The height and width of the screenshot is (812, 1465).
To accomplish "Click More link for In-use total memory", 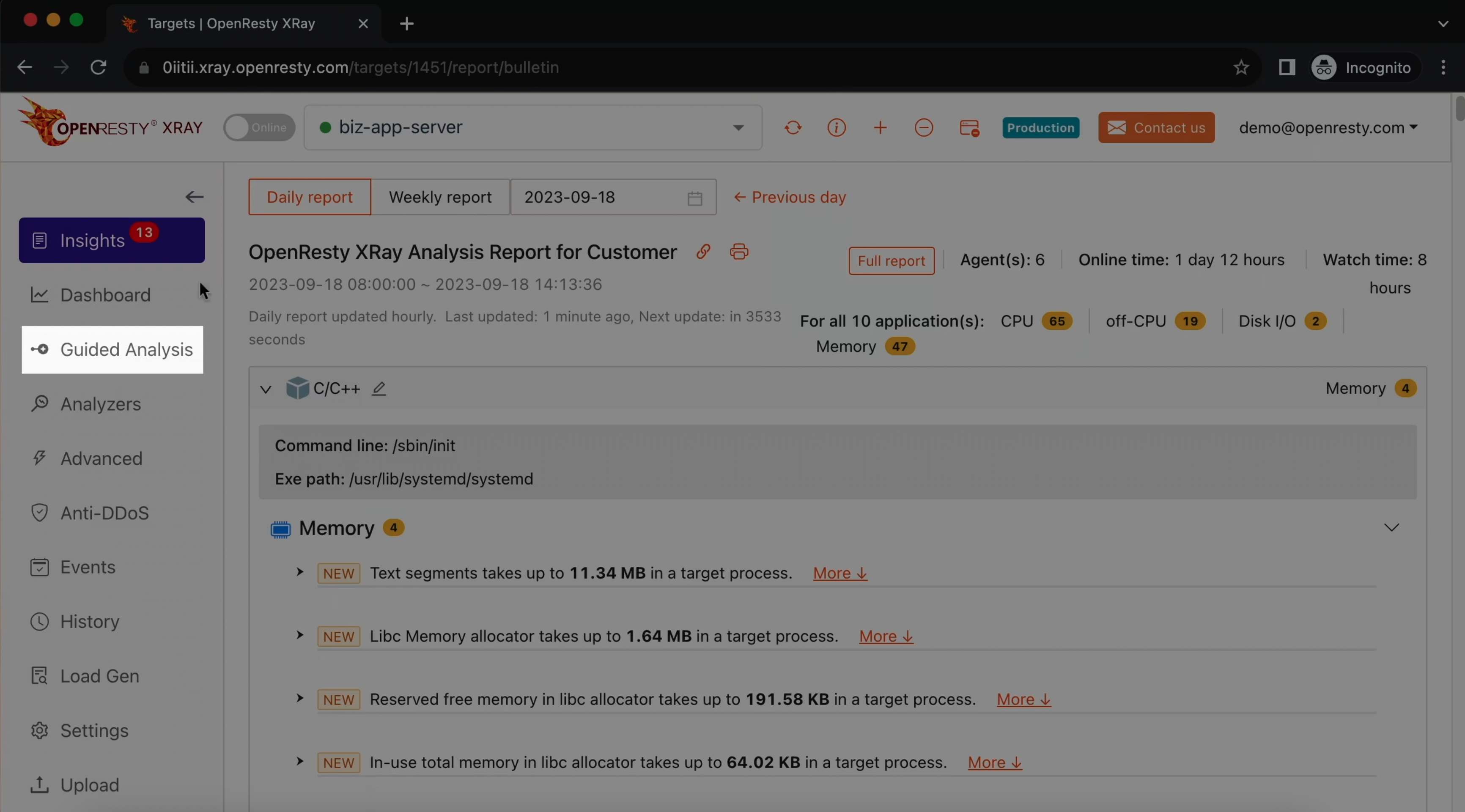I will (x=995, y=763).
